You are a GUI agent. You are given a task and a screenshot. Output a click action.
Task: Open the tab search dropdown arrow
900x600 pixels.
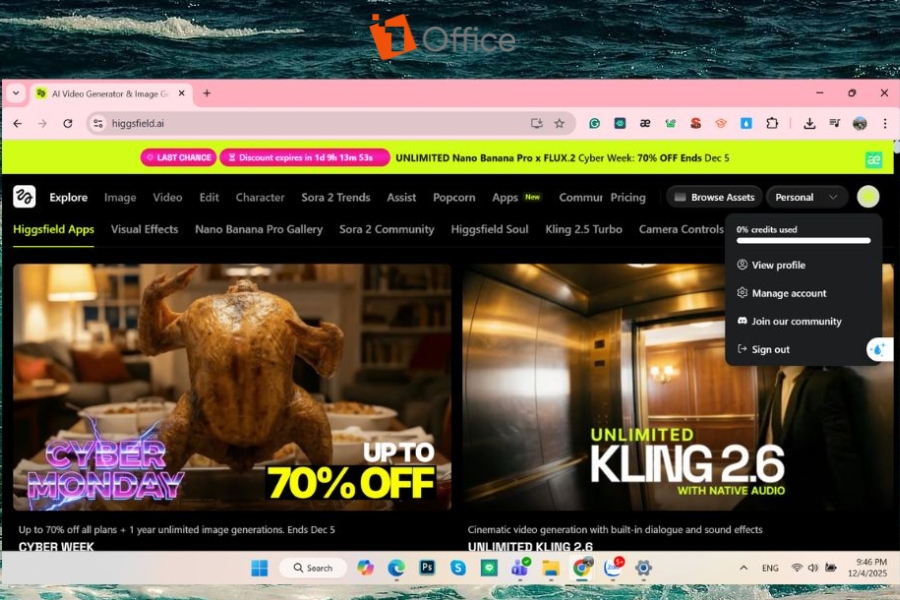(x=16, y=93)
